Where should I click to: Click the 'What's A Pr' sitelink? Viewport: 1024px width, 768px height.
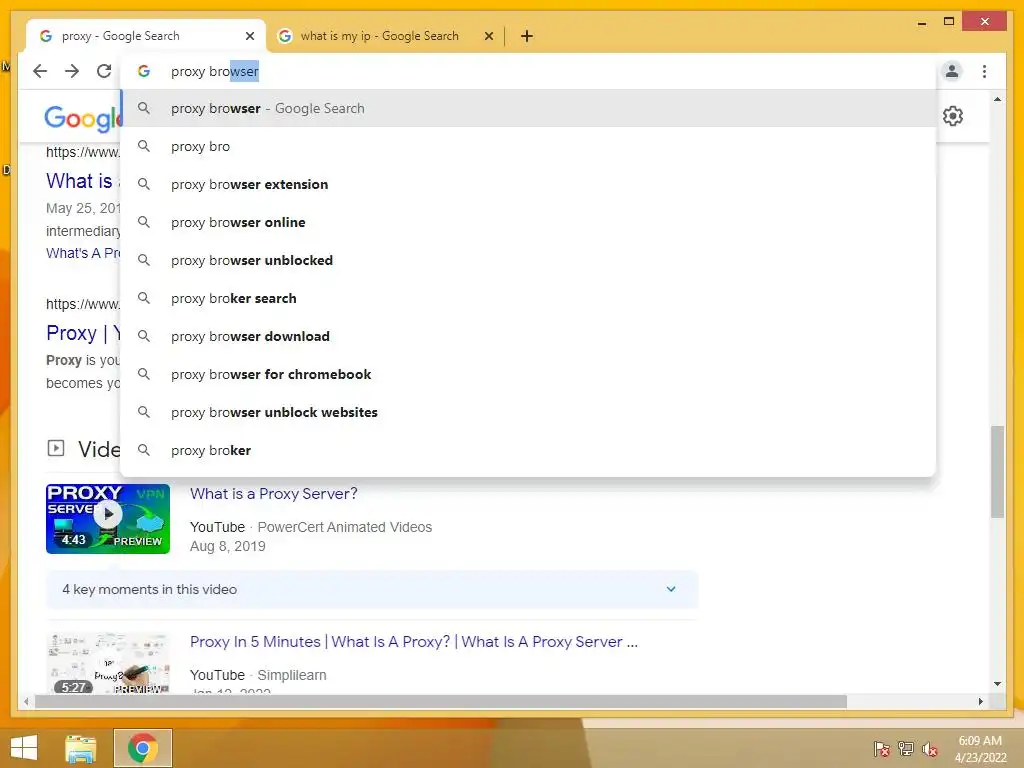[83, 253]
